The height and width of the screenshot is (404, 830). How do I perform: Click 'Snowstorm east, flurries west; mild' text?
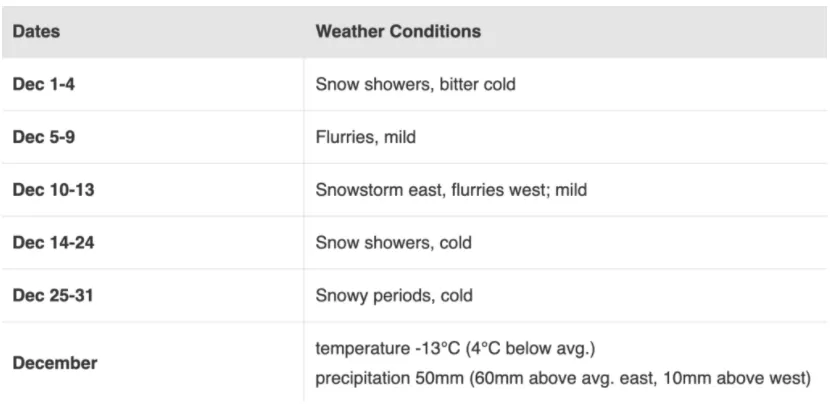click(452, 190)
